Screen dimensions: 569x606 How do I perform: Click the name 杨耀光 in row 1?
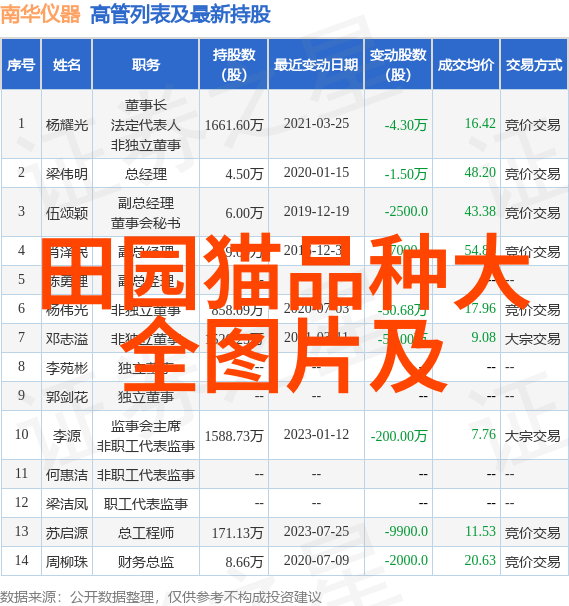click(x=67, y=125)
